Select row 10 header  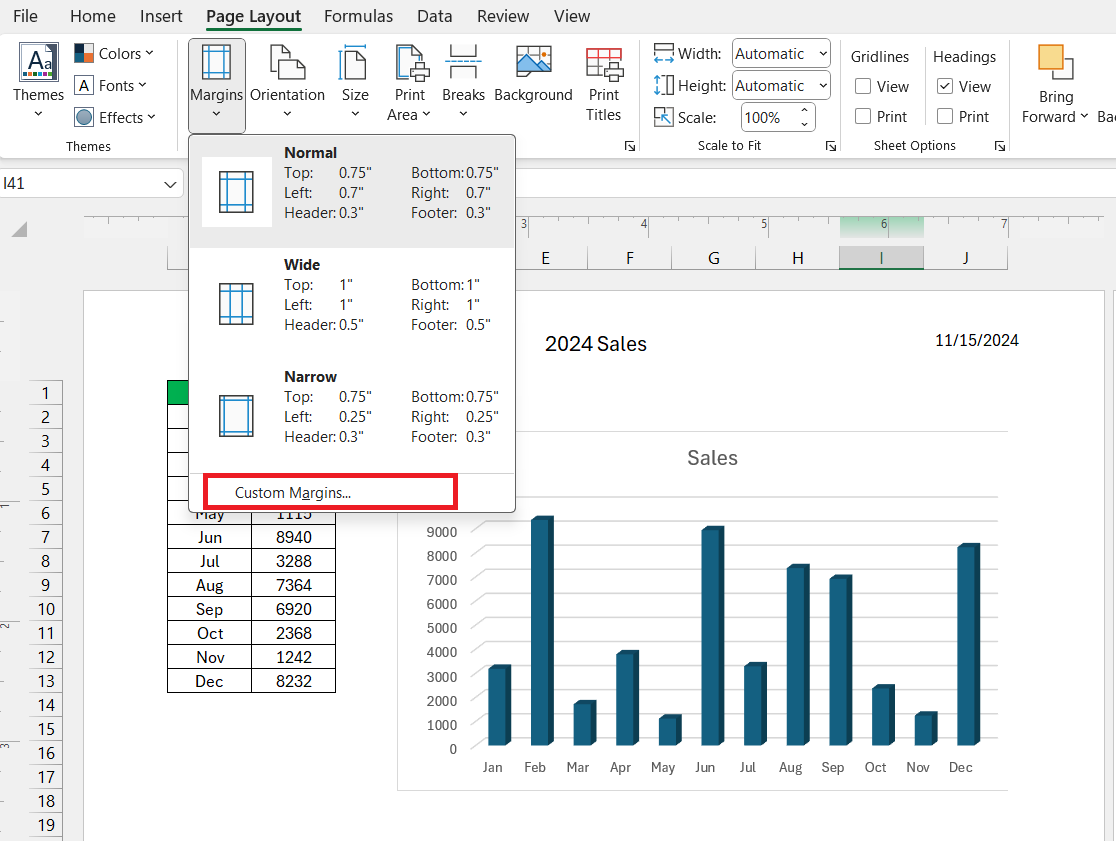[x=46, y=609]
